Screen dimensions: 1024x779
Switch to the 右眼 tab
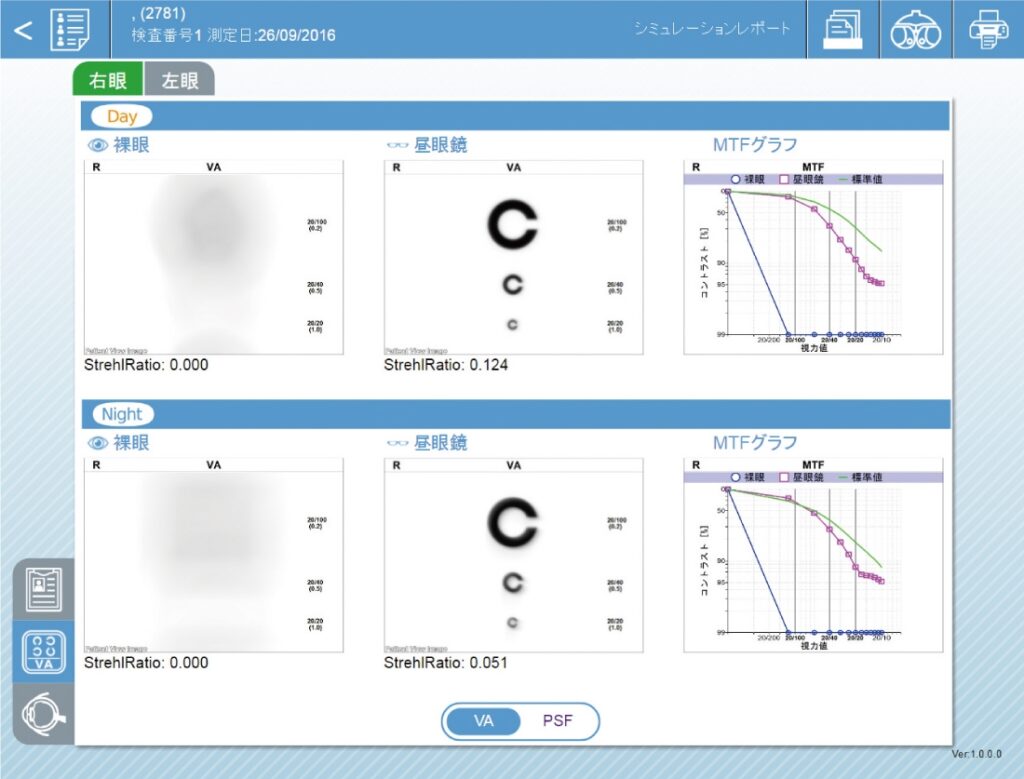click(108, 80)
